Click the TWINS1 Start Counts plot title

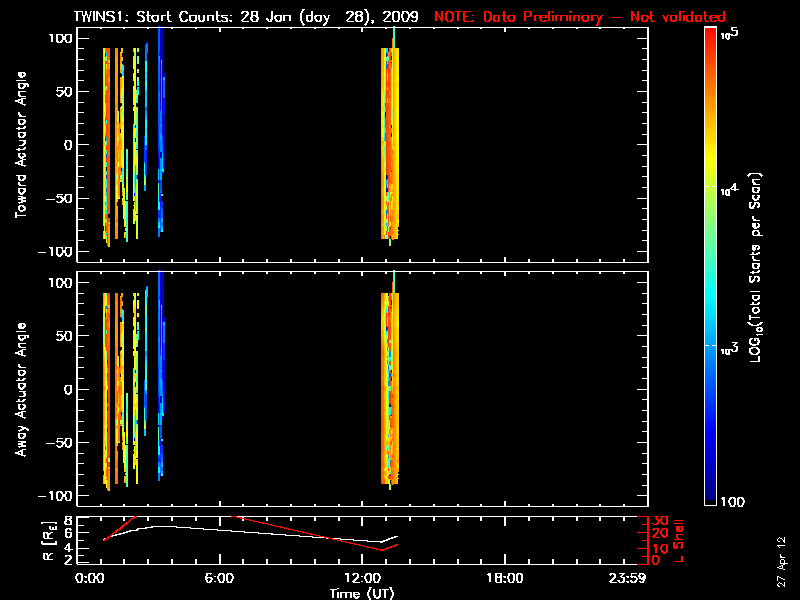coord(251,17)
